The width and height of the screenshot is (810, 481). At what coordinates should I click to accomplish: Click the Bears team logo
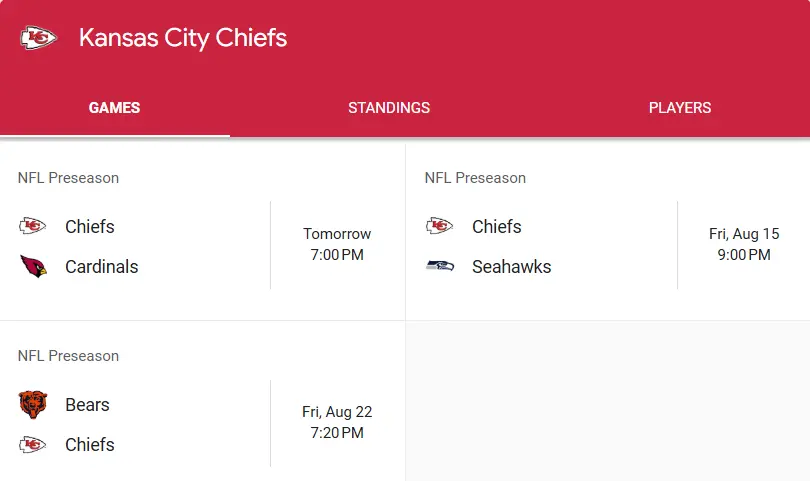pyautogui.click(x=33, y=405)
